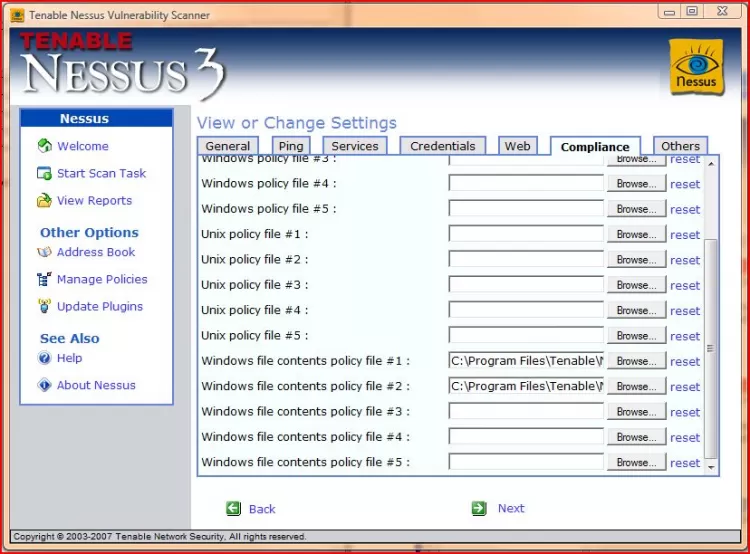Minimize the Nessus scanner window
The image size is (750, 554).
[x=670, y=11]
